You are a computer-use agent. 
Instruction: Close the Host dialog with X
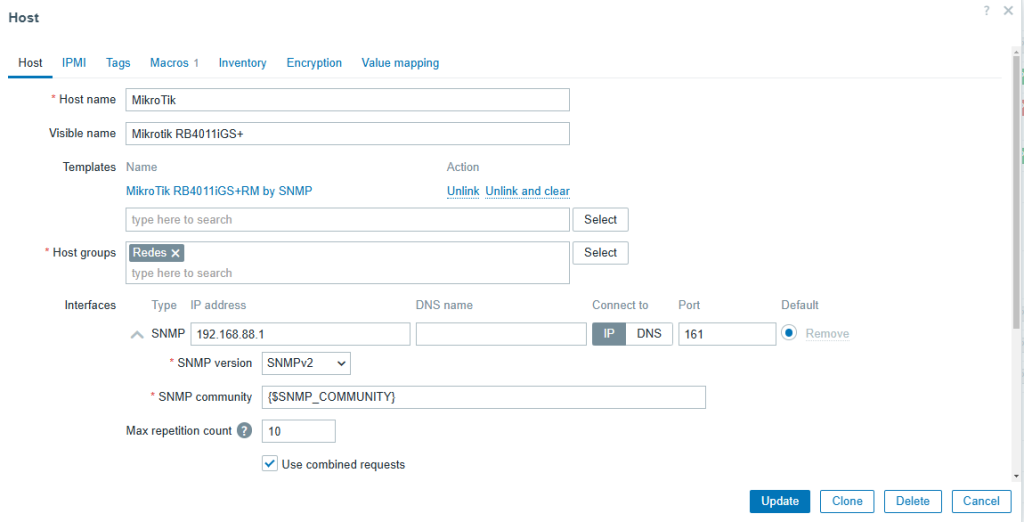coord(1008,10)
